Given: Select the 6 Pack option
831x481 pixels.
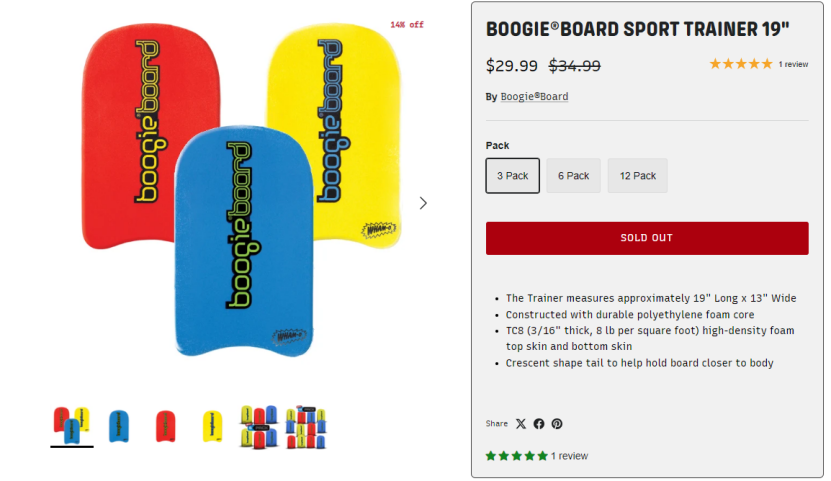Looking at the screenshot, I should pos(573,175).
